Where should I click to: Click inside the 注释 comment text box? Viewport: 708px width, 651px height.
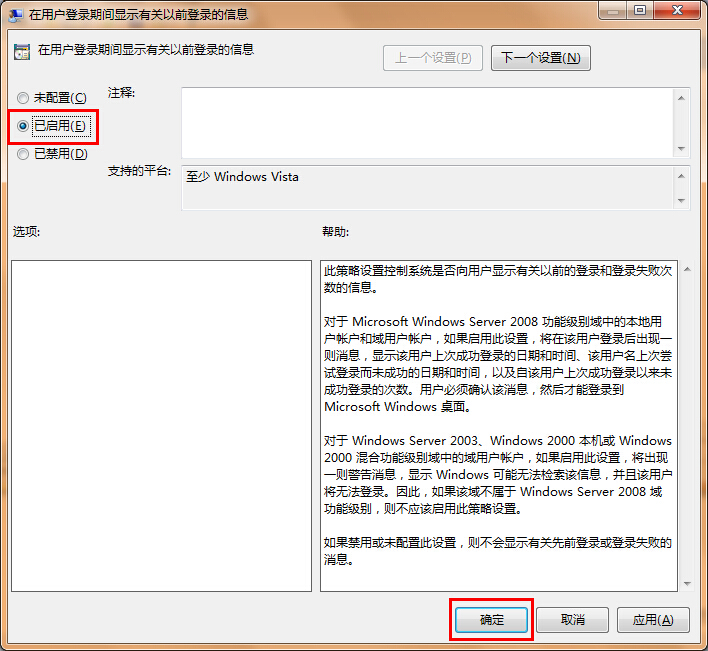pos(427,123)
